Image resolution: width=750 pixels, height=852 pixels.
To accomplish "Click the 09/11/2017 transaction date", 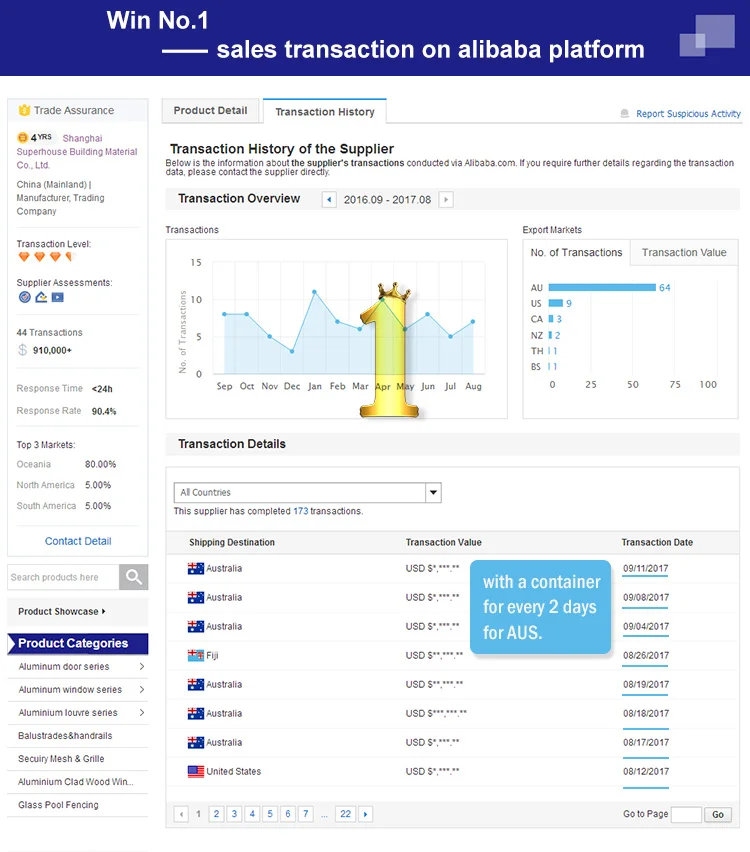I will [x=646, y=568].
